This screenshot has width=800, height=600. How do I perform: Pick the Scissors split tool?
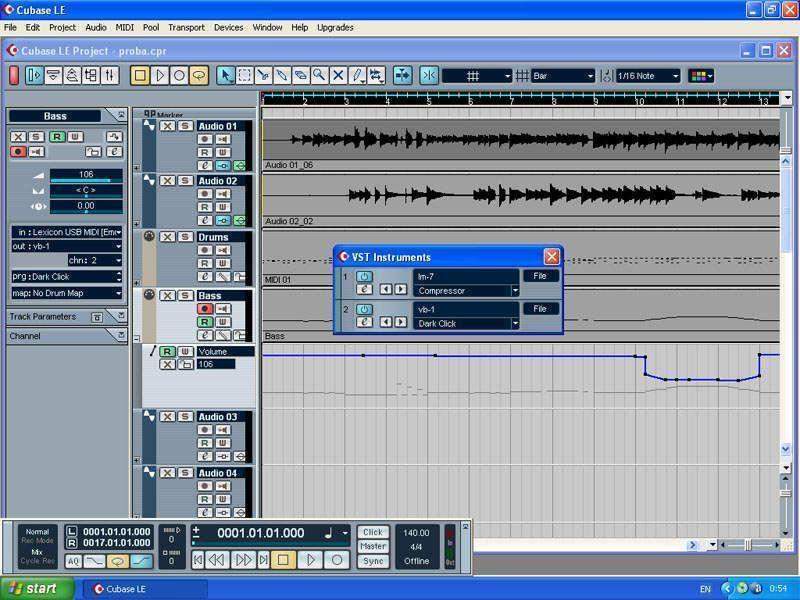pos(263,75)
